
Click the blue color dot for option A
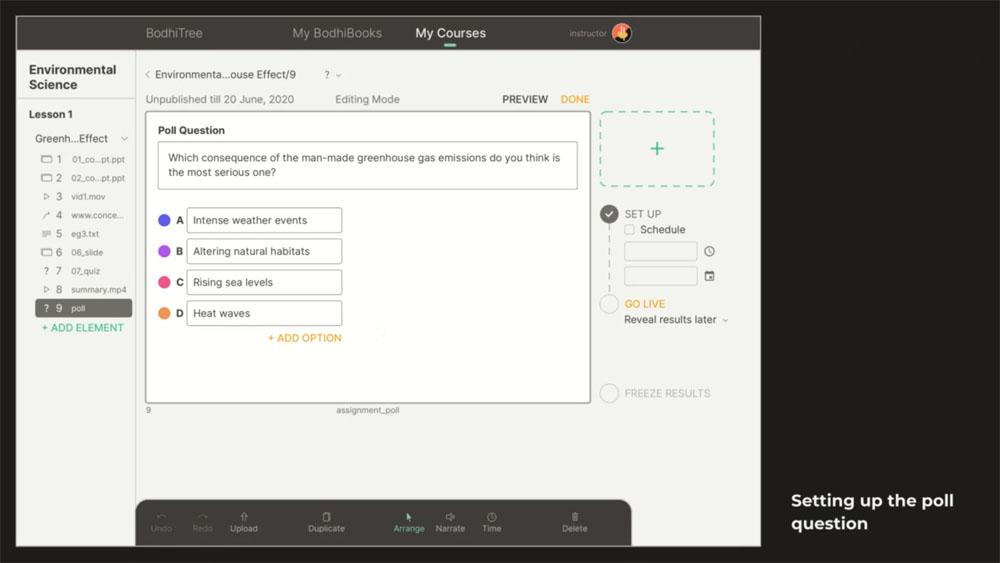coord(164,220)
